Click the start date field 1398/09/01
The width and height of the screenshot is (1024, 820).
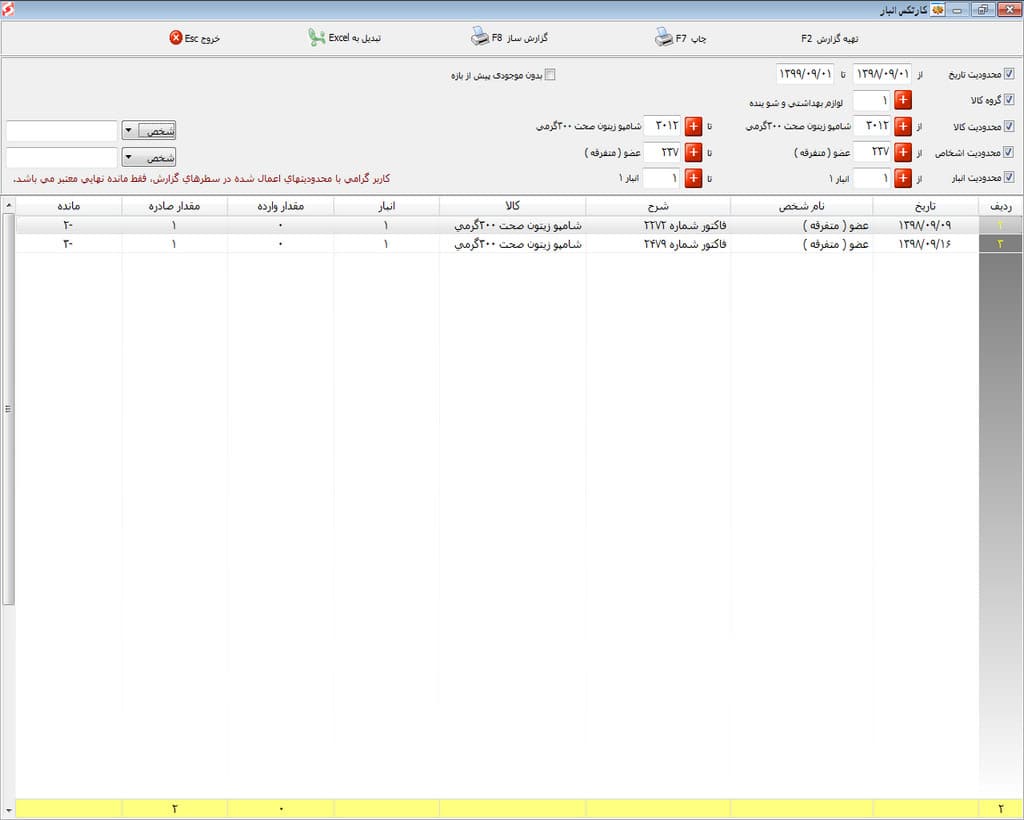tap(882, 74)
